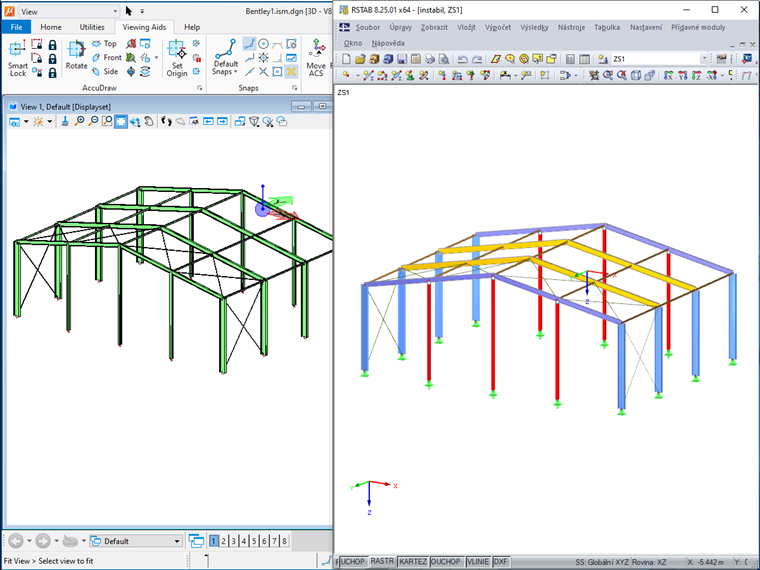Toggle view 2 button

[x=223, y=541]
